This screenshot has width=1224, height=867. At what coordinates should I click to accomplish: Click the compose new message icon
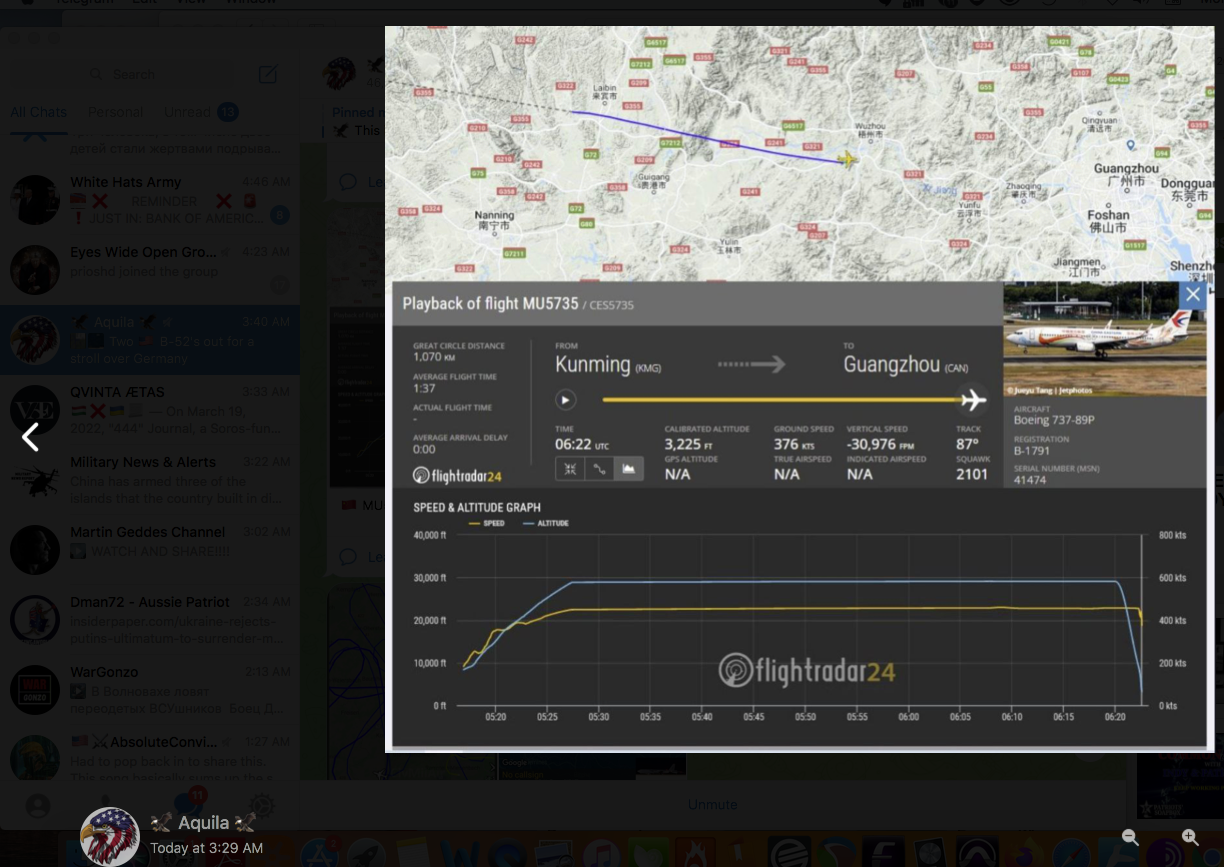pos(268,74)
